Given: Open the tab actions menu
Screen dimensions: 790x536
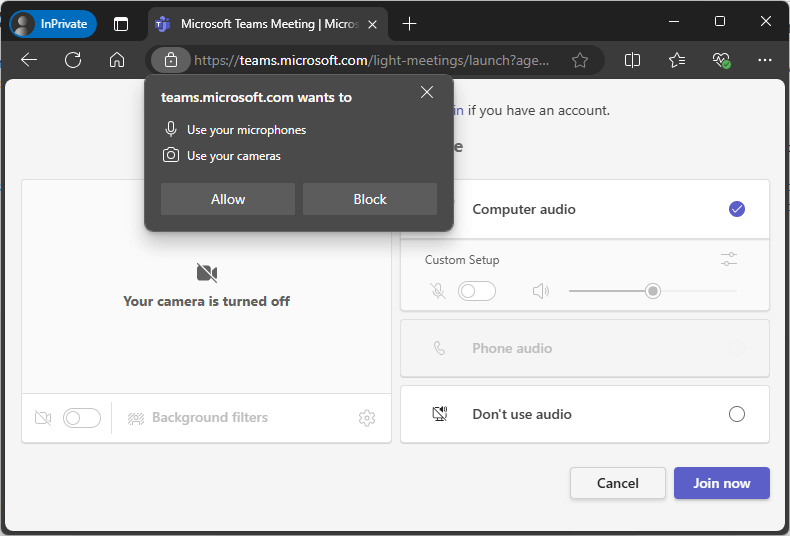Looking at the screenshot, I should 121,24.
